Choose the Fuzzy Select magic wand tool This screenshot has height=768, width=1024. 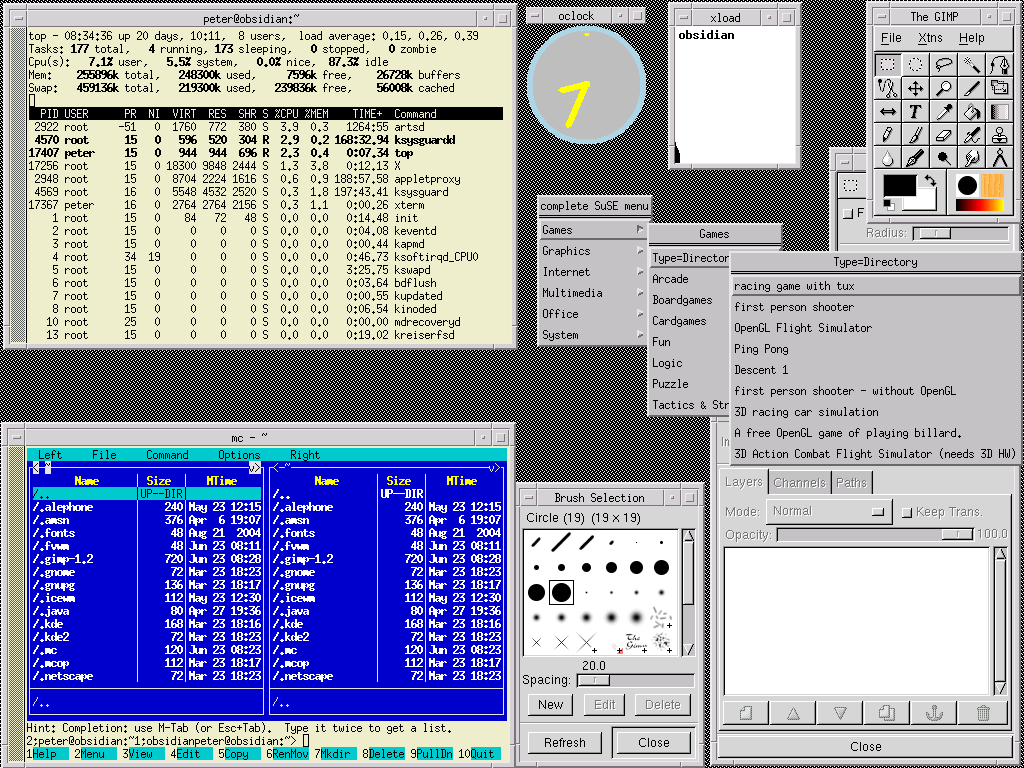(x=972, y=65)
